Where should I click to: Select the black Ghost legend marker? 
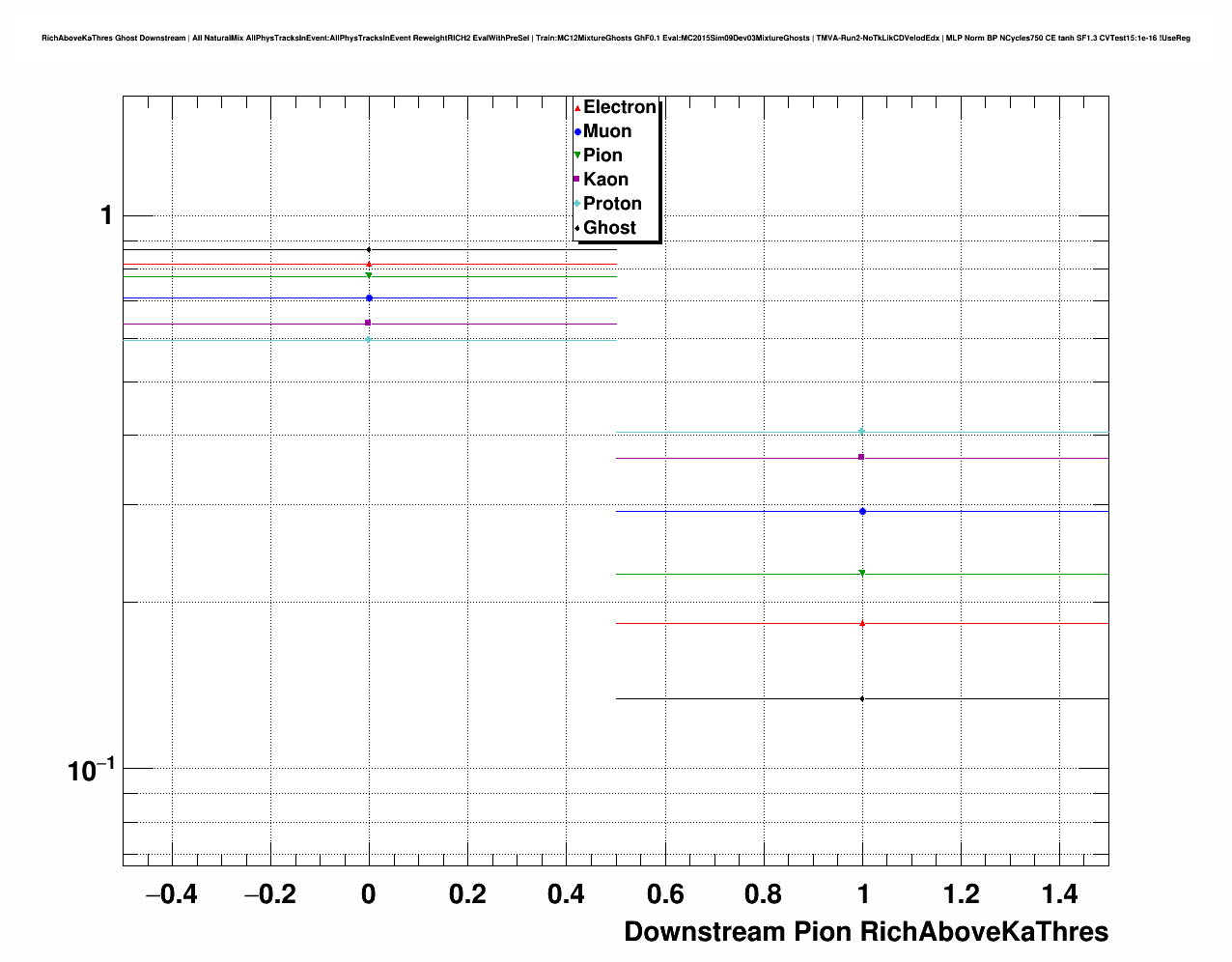pyautogui.click(x=577, y=228)
